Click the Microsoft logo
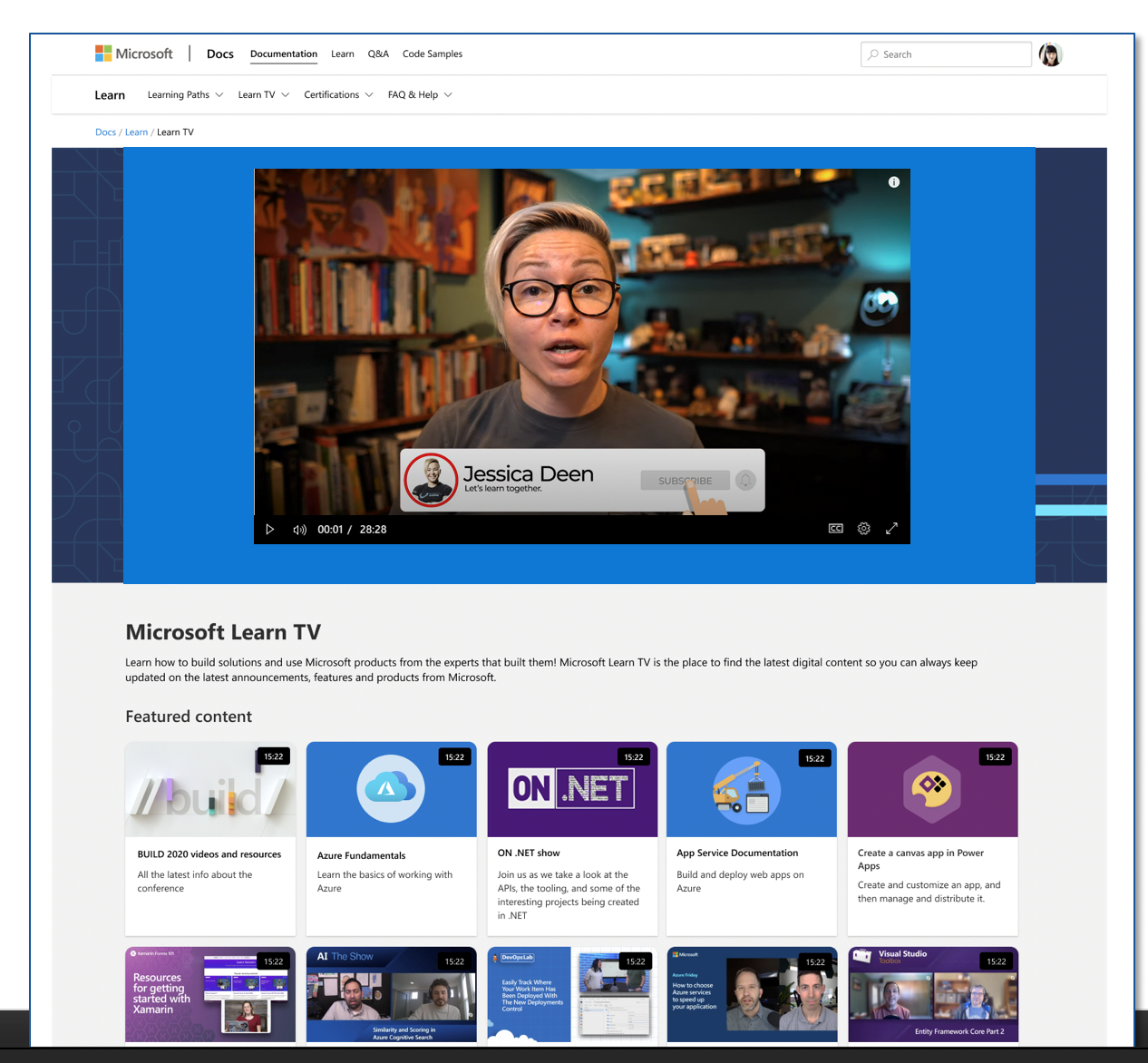Image resolution: width=1148 pixels, height=1063 pixels. click(133, 54)
